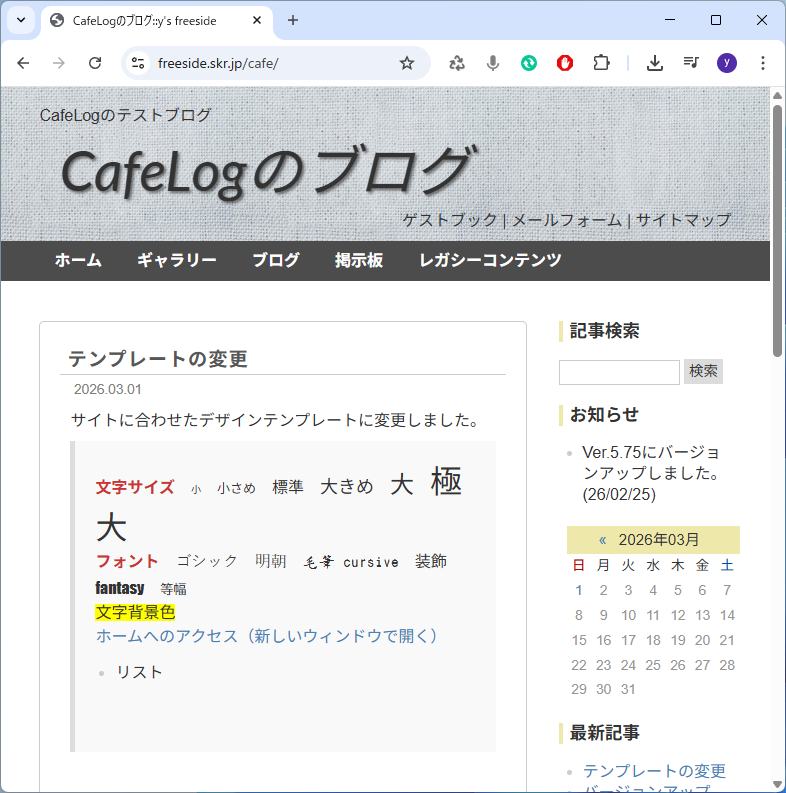Expand the tab search dropdown arrow
Screen dimensions: 786x793
click(x=20, y=20)
